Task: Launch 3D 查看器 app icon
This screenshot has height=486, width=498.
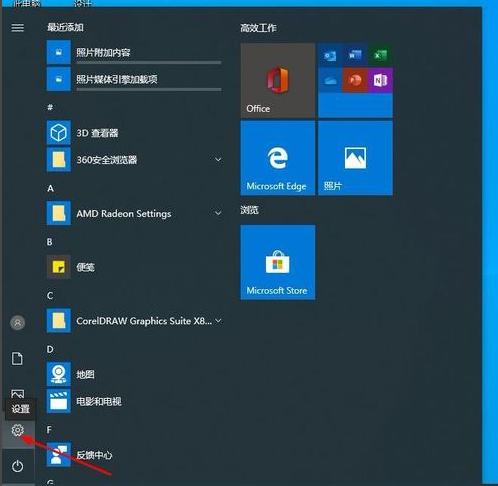Action: (59, 133)
